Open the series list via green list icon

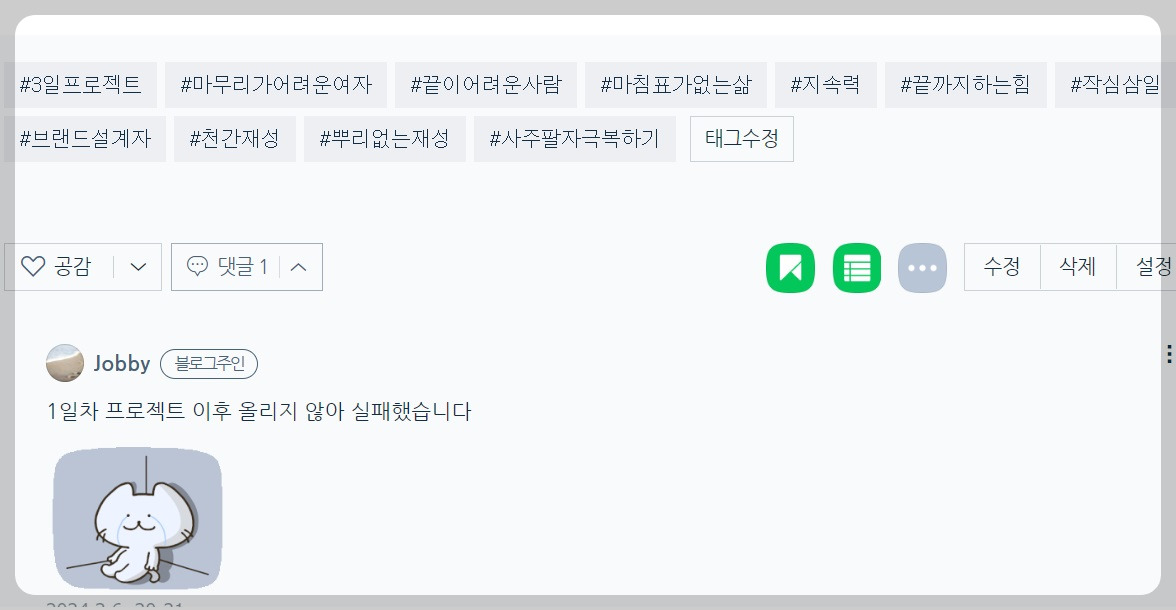point(856,266)
